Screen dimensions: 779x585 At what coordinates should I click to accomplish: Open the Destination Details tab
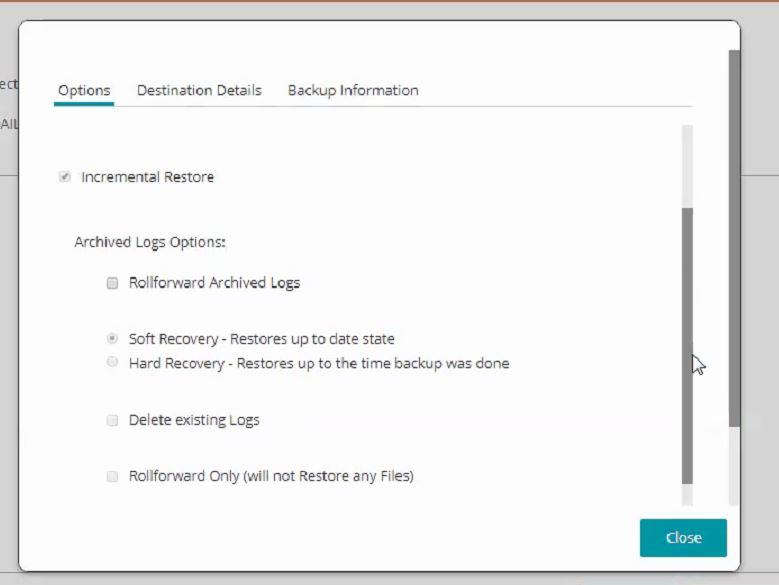click(x=199, y=90)
